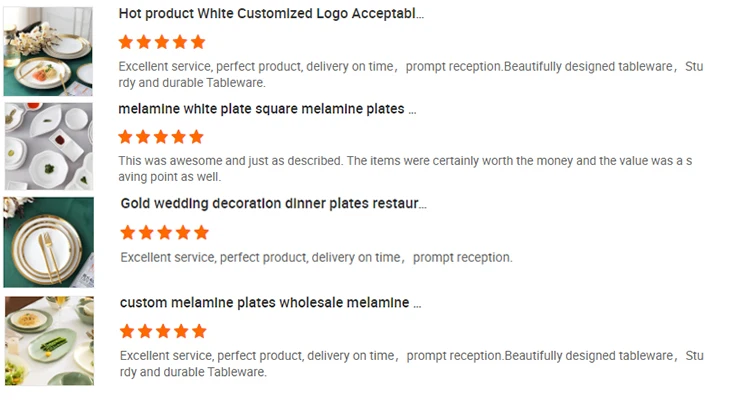Click first star under 'melamine white plate square'
The width and height of the screenshot is (750, 400).
pos(126,137)
